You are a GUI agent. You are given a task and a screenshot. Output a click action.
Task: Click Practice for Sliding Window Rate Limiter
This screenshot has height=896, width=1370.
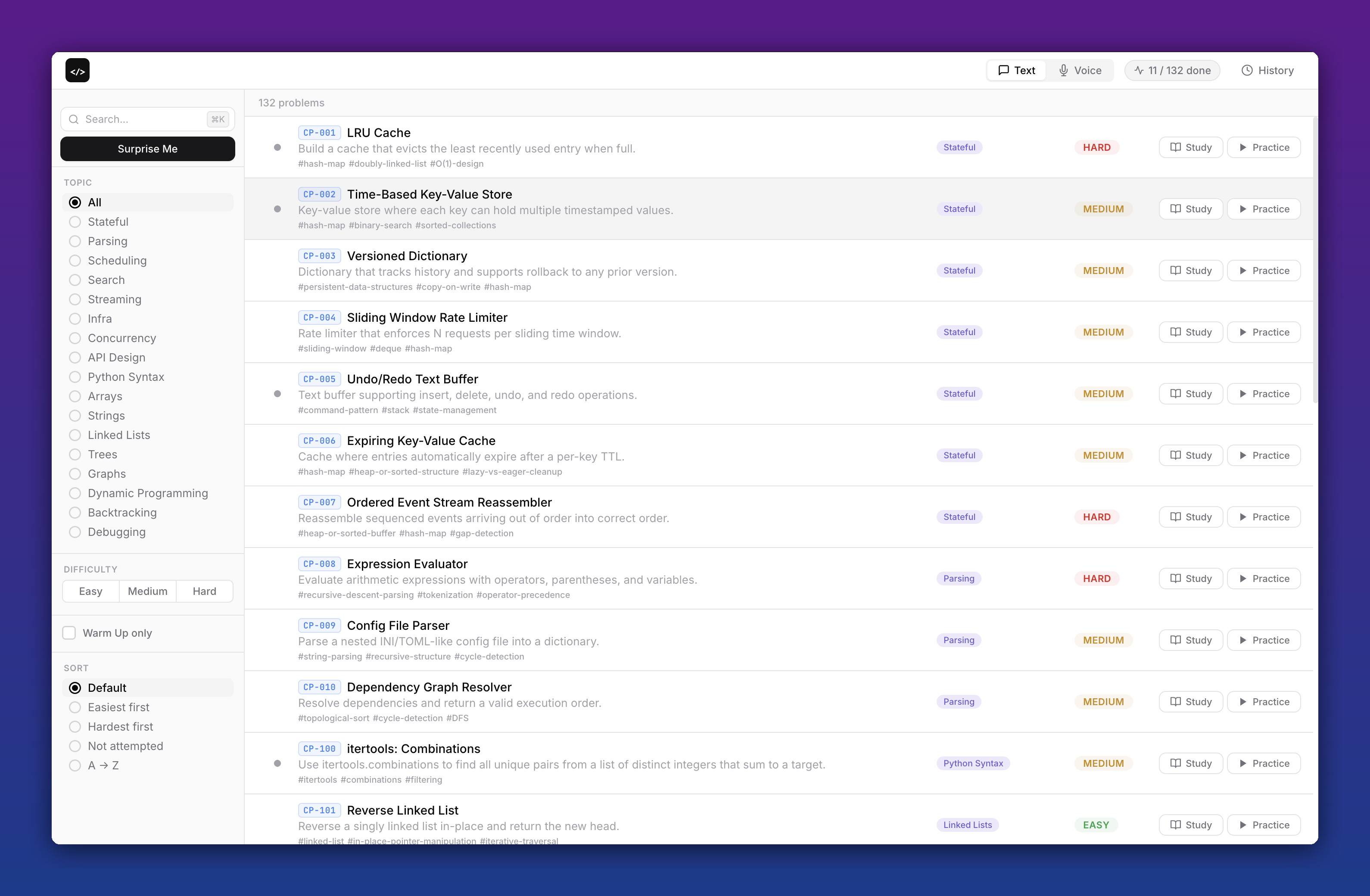(x=1264, y=332)
